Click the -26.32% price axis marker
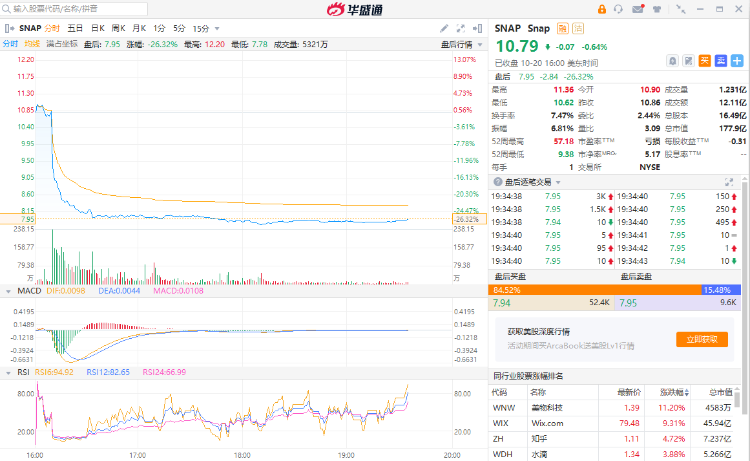This screenshot has width=750, height=461. pos(469,219)
